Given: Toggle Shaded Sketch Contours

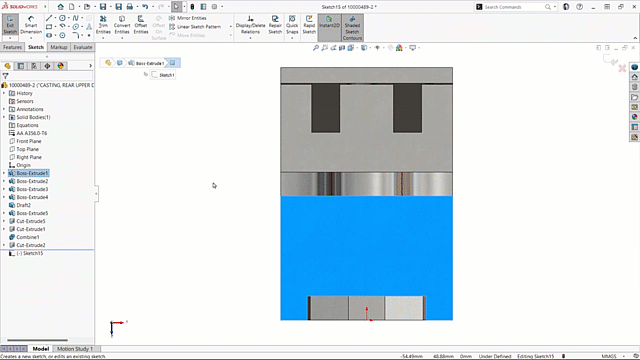Looking at the screenshot, I should click(352, 27).
